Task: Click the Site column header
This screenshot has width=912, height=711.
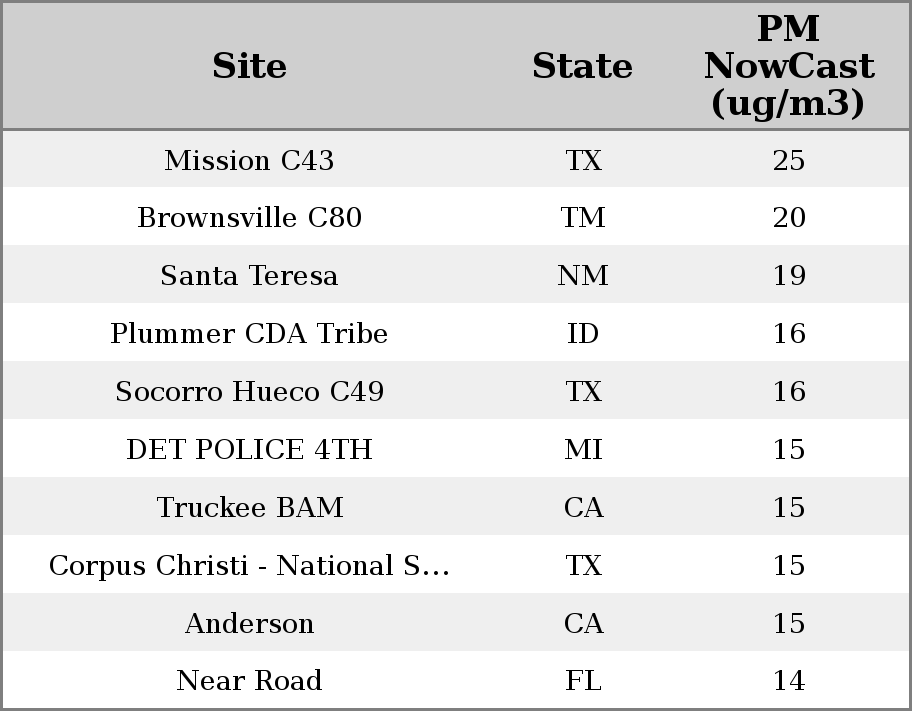Action: click(x=249, y=66)
